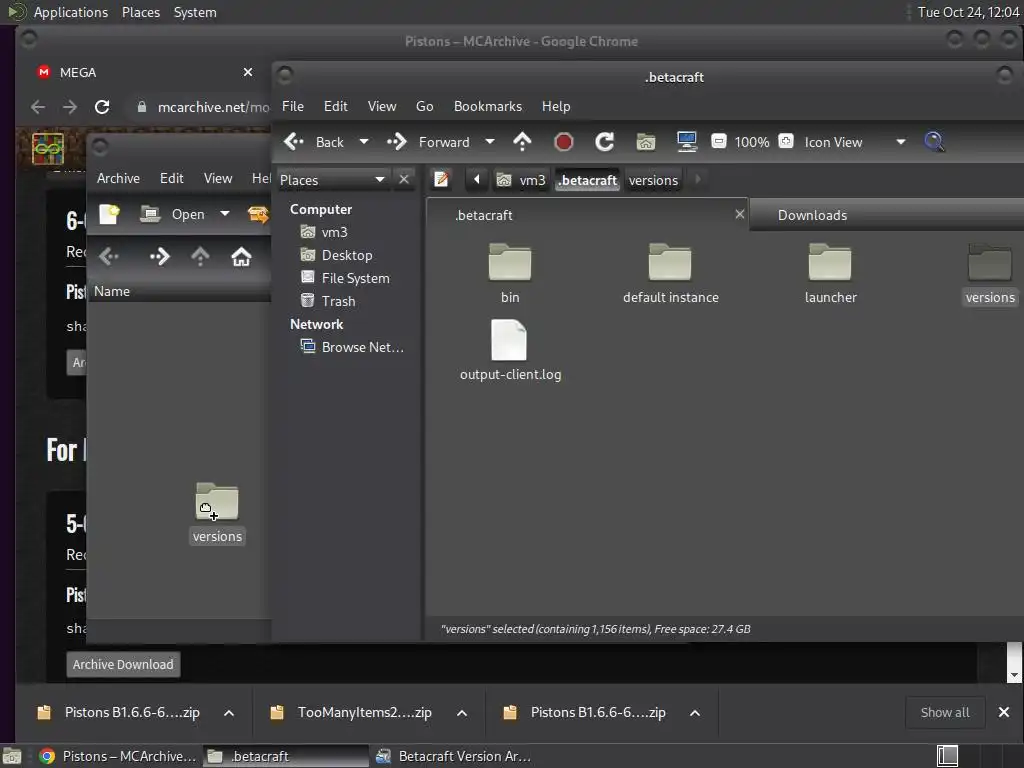Viewport: 1024px width, 768px height.
Task: Open the launcher folder
Action: [x=830, y=273]
